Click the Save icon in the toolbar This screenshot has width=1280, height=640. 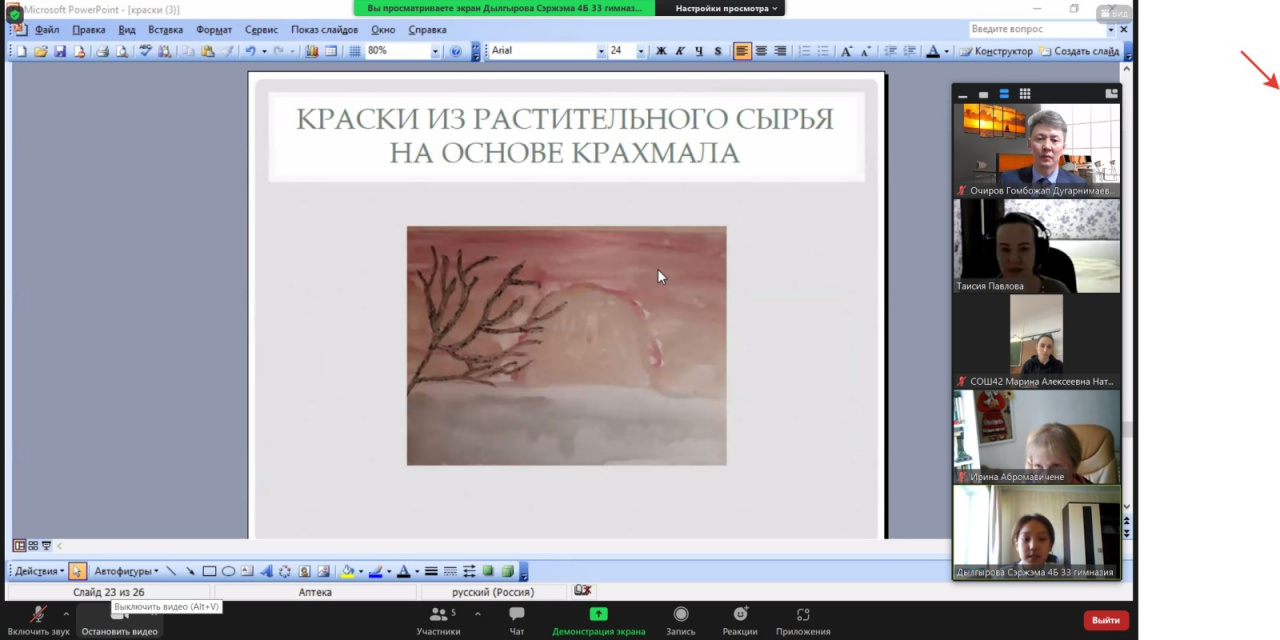pyautogui.click(x=60, y=51)
